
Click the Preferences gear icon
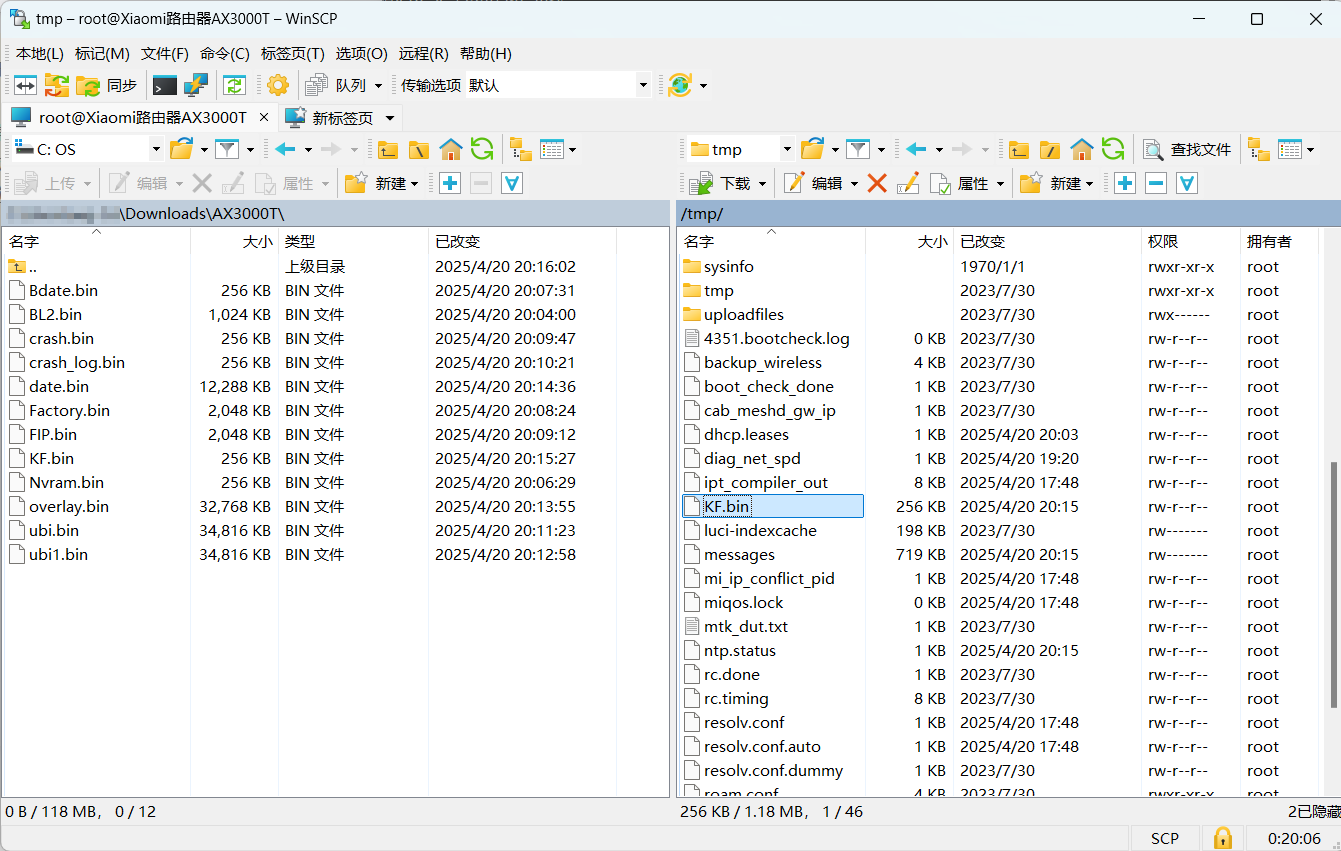(x=277, y=86)
